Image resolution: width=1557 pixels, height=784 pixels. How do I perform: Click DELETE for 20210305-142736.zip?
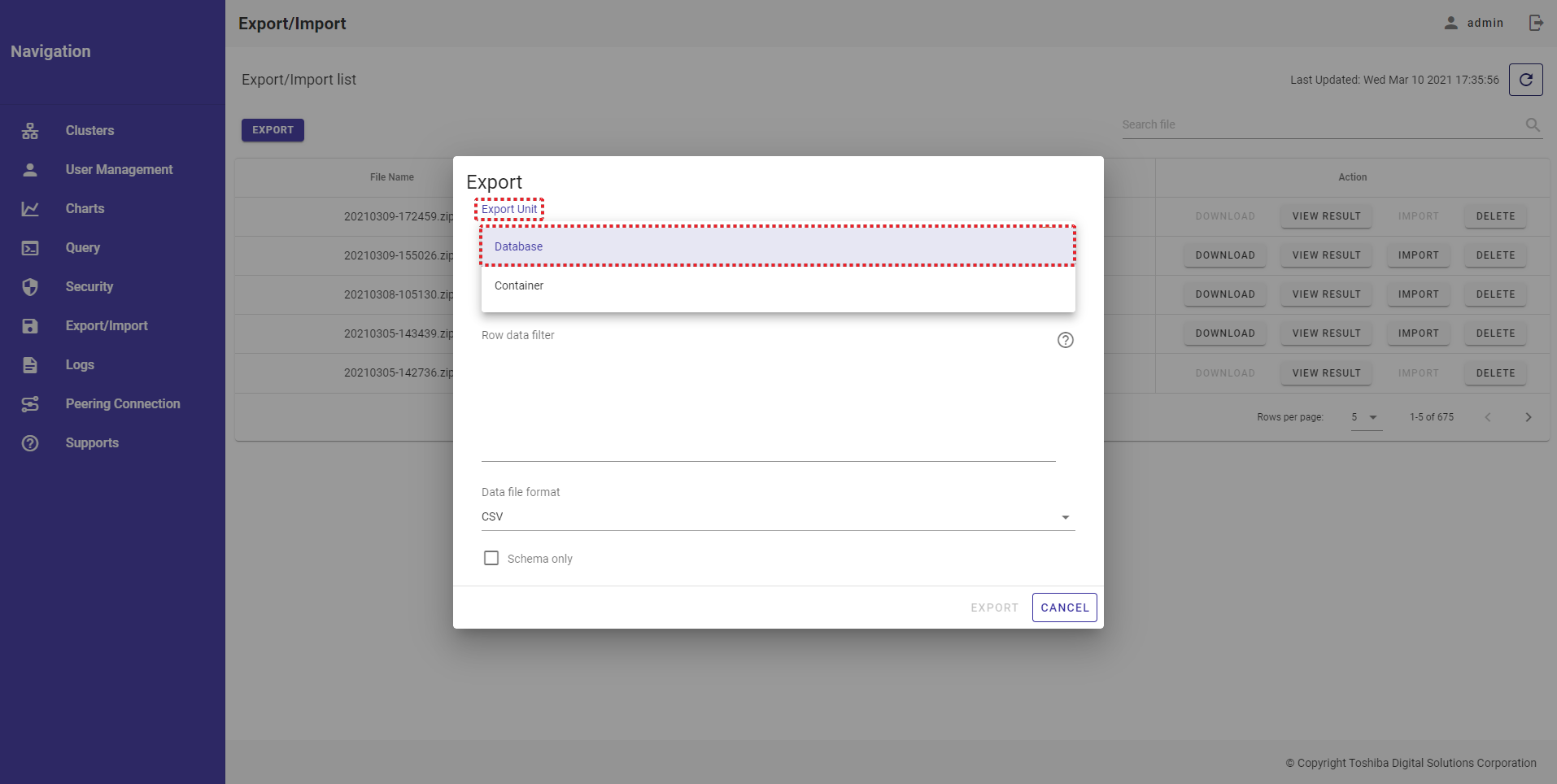[1495, 373]
